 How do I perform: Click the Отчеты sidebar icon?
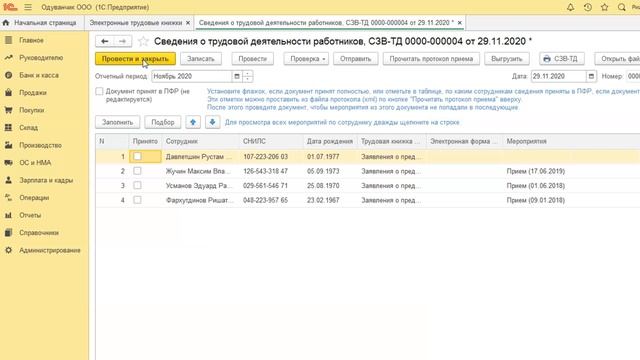8,215
